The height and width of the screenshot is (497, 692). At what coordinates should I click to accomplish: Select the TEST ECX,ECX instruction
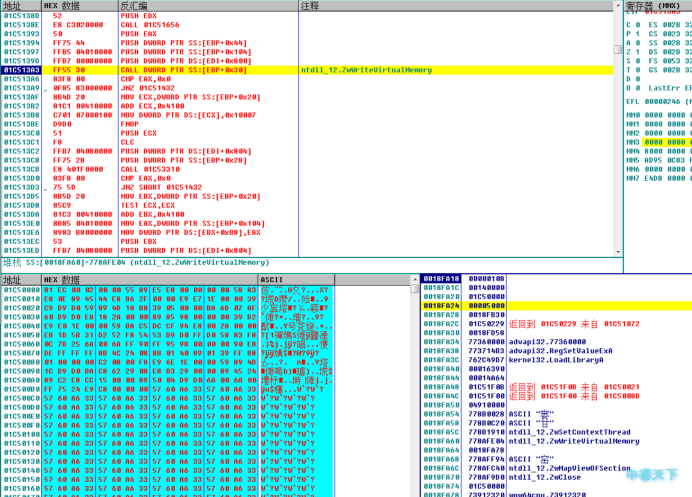click(148, 205)
